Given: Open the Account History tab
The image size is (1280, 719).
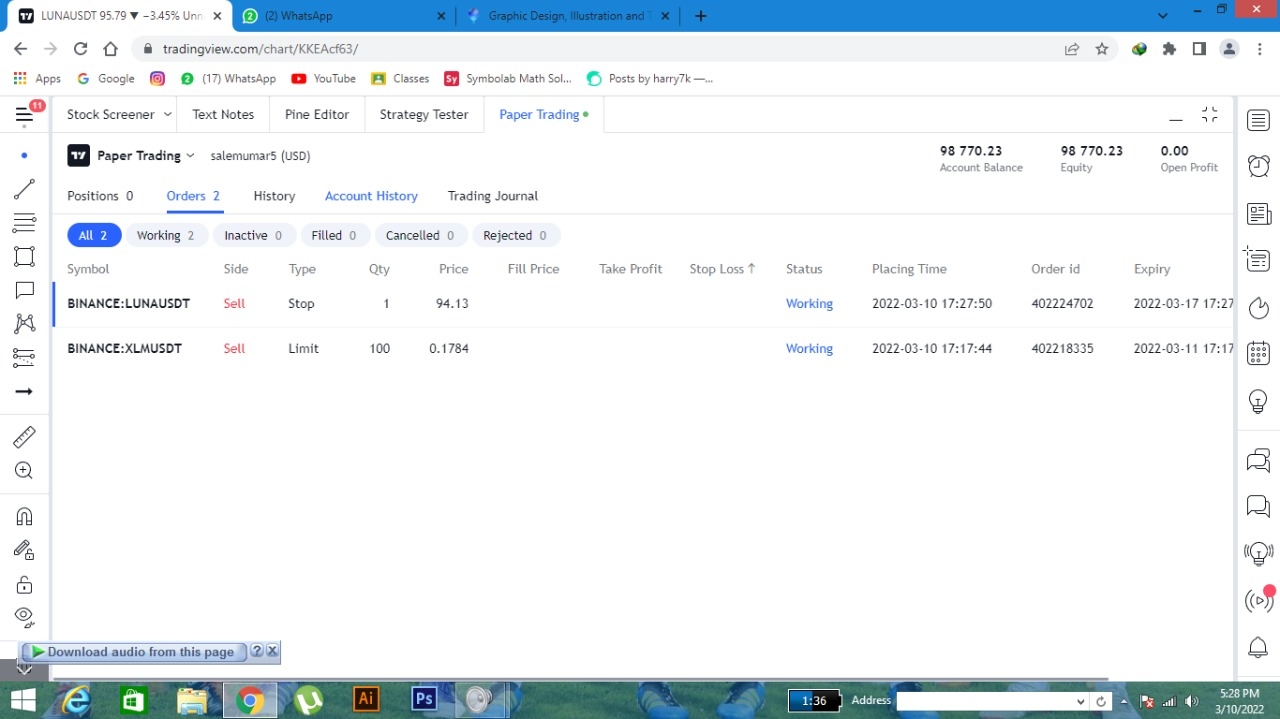Looking at the screenshot, I should click(371, 196).
